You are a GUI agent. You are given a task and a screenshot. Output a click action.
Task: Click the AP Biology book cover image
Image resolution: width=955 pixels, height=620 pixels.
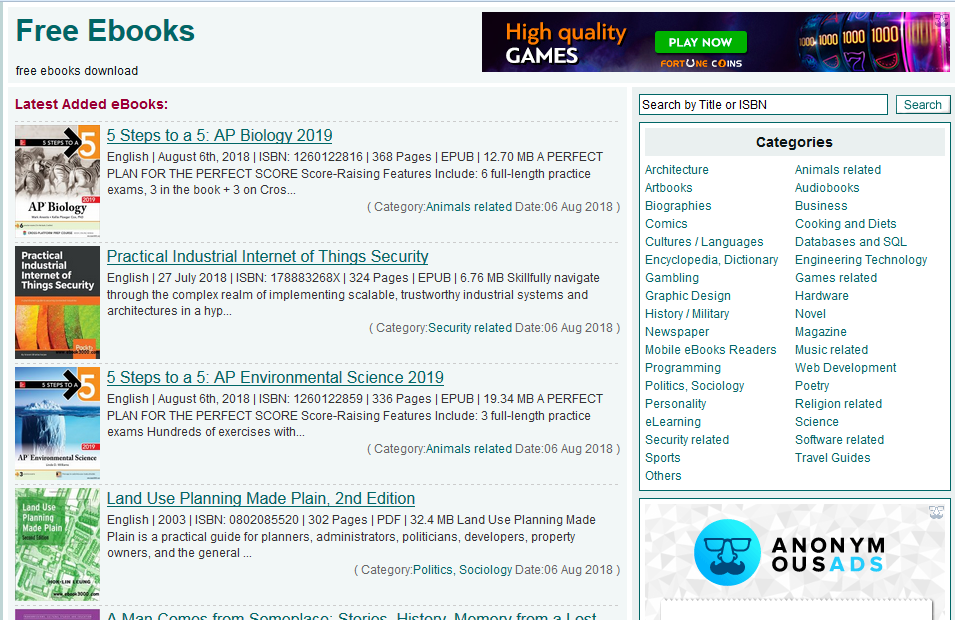pyautogui.click(x=57, y=181)
